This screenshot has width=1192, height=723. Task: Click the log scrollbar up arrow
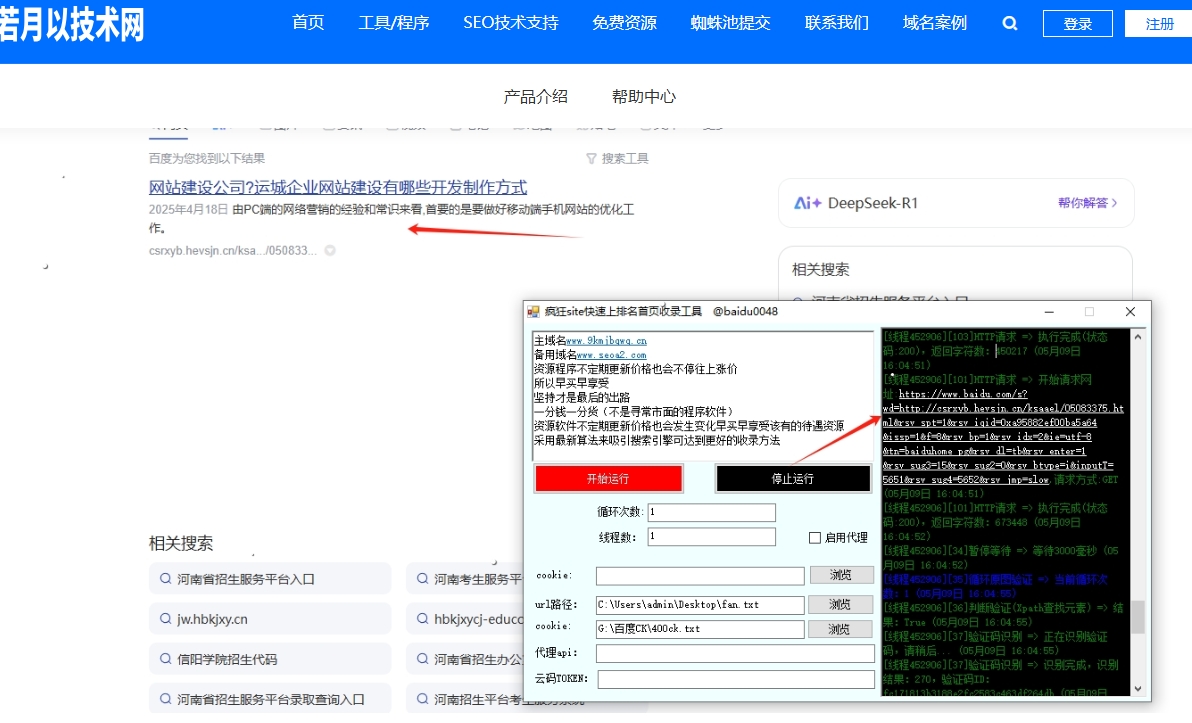coord(1138,336)
